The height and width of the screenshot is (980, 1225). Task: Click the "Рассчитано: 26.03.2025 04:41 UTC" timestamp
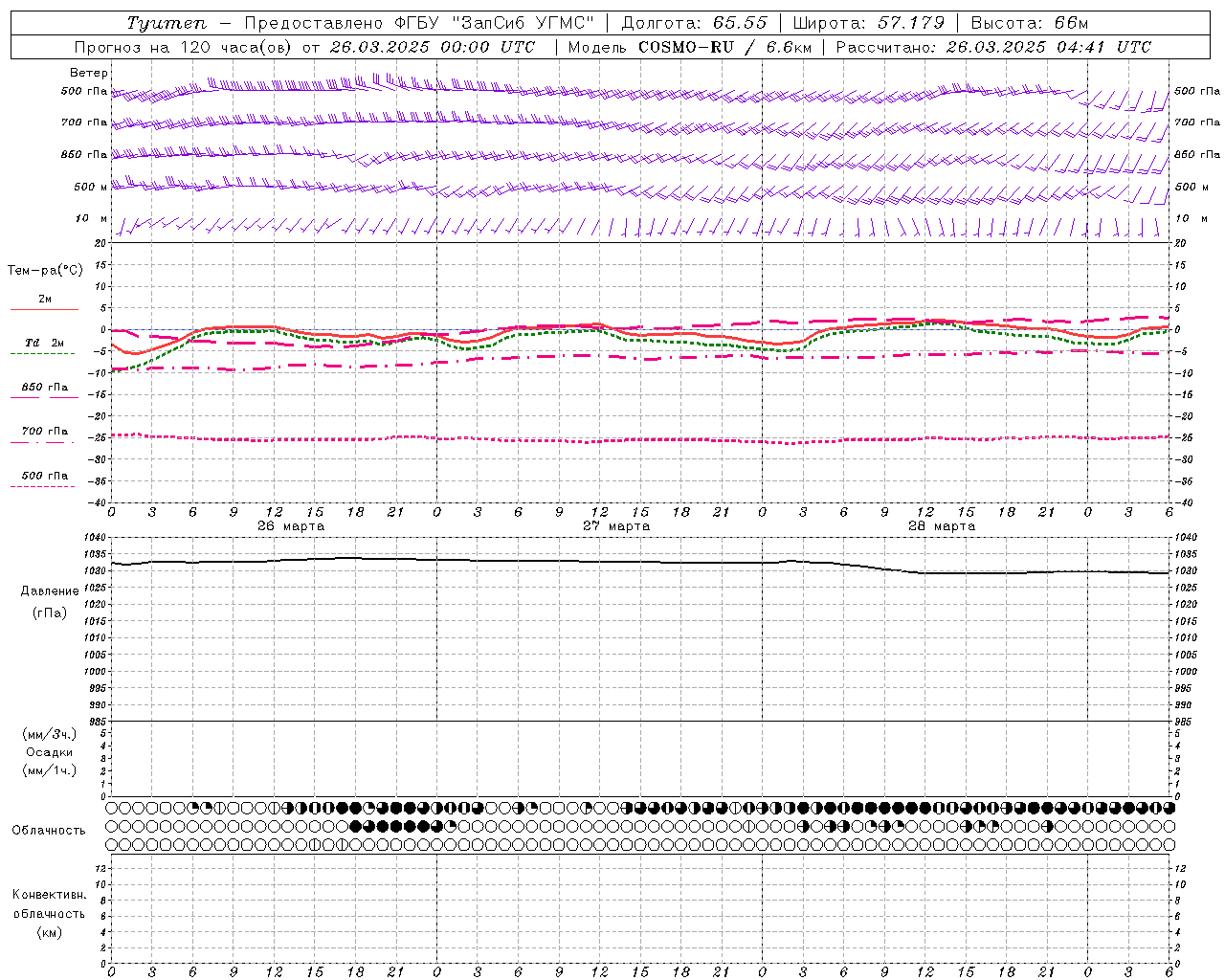[x=993, y=47]
